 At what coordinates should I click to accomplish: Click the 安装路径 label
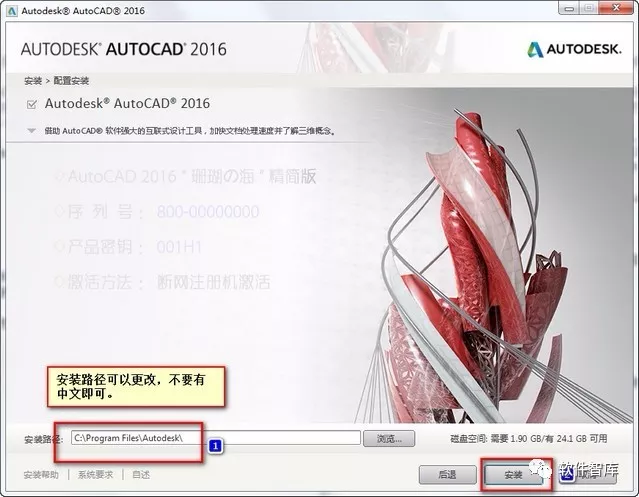[43, 439]
